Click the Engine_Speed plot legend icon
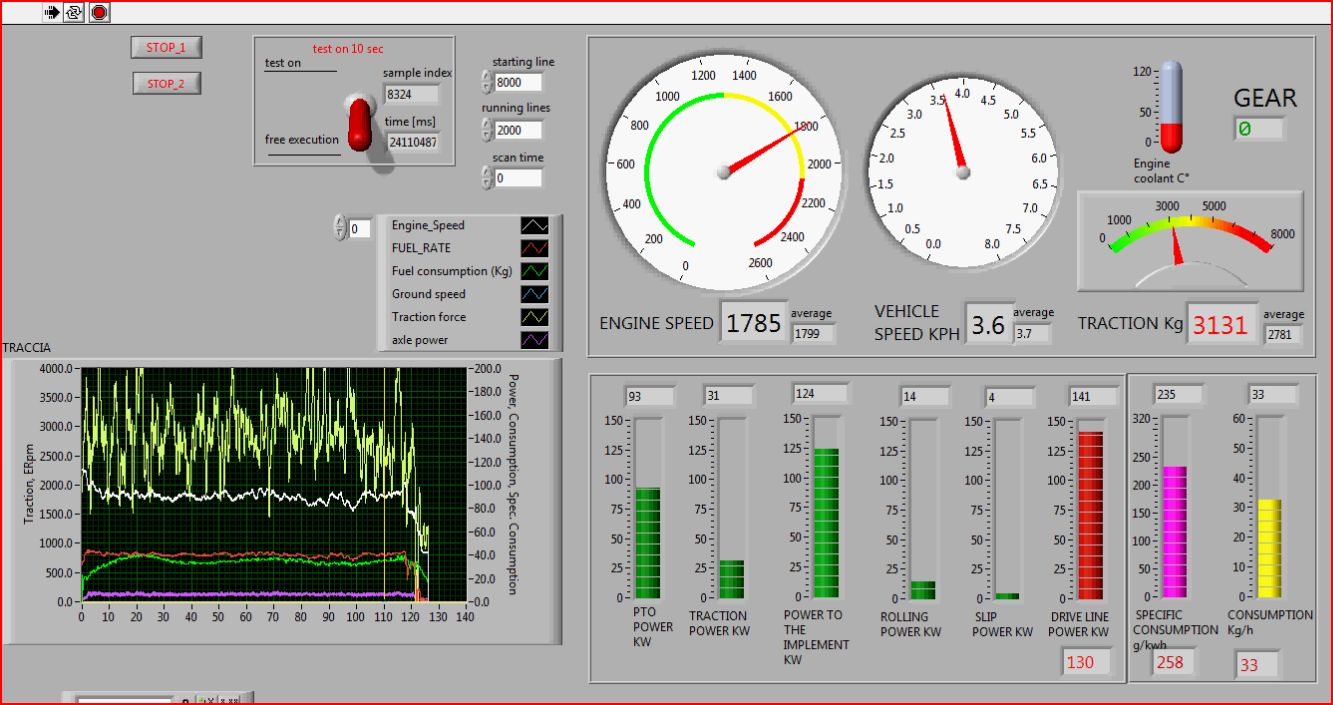Image resolution: width=1333 pixels, height=705 pixels. tap(534, 226)
